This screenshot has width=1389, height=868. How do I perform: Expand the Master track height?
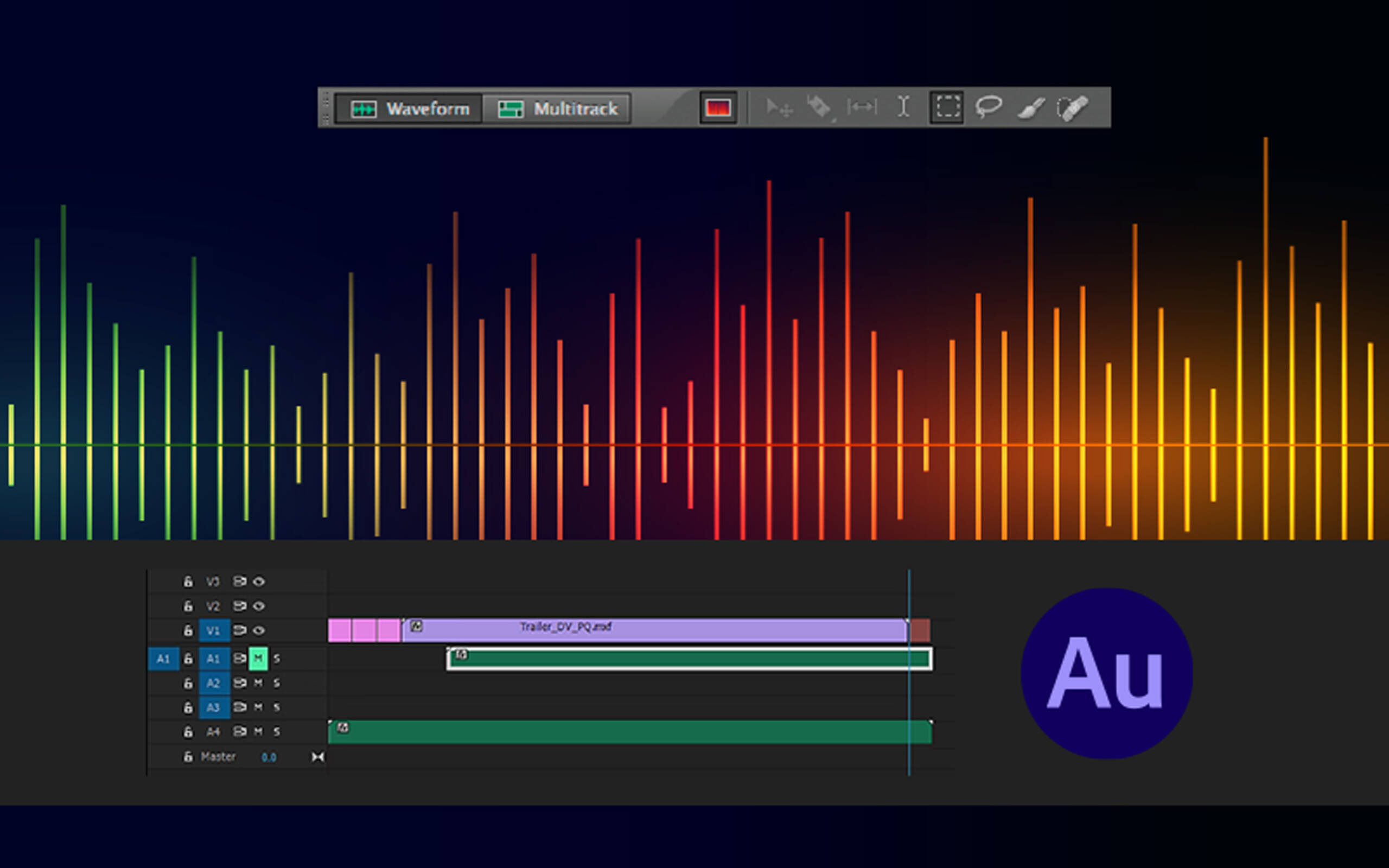(x=317, y=757)
